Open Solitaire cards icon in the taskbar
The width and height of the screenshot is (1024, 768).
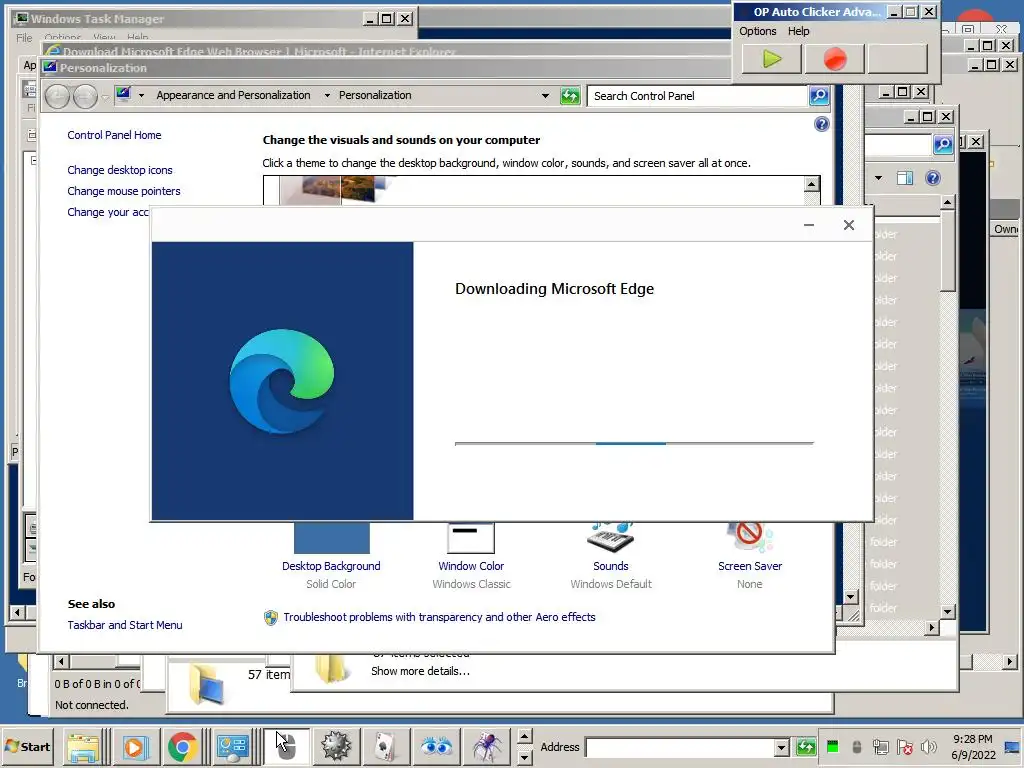tap(385, 747)
